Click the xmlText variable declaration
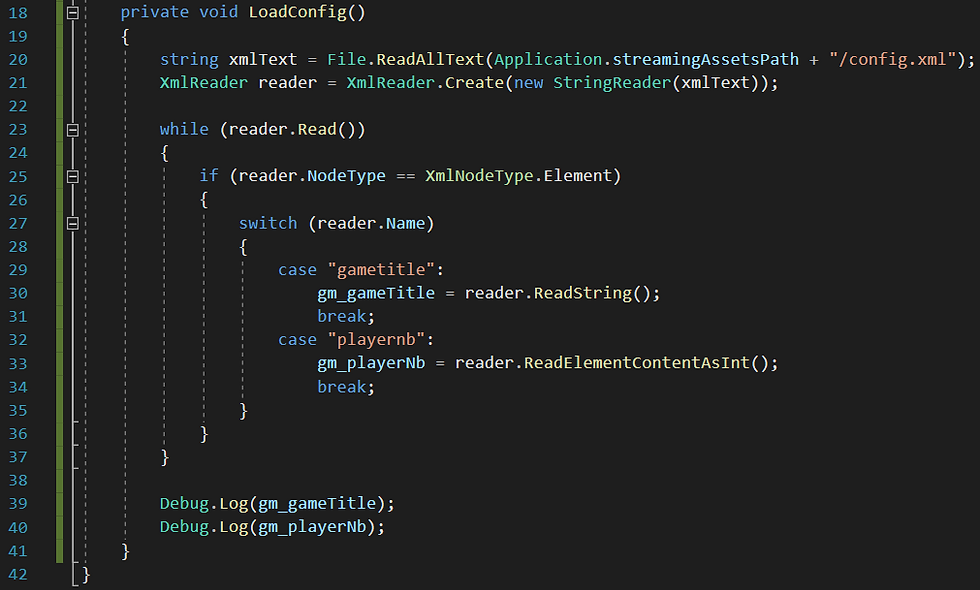The width and height of the screenshot is (980, 590). coord(262,59)
